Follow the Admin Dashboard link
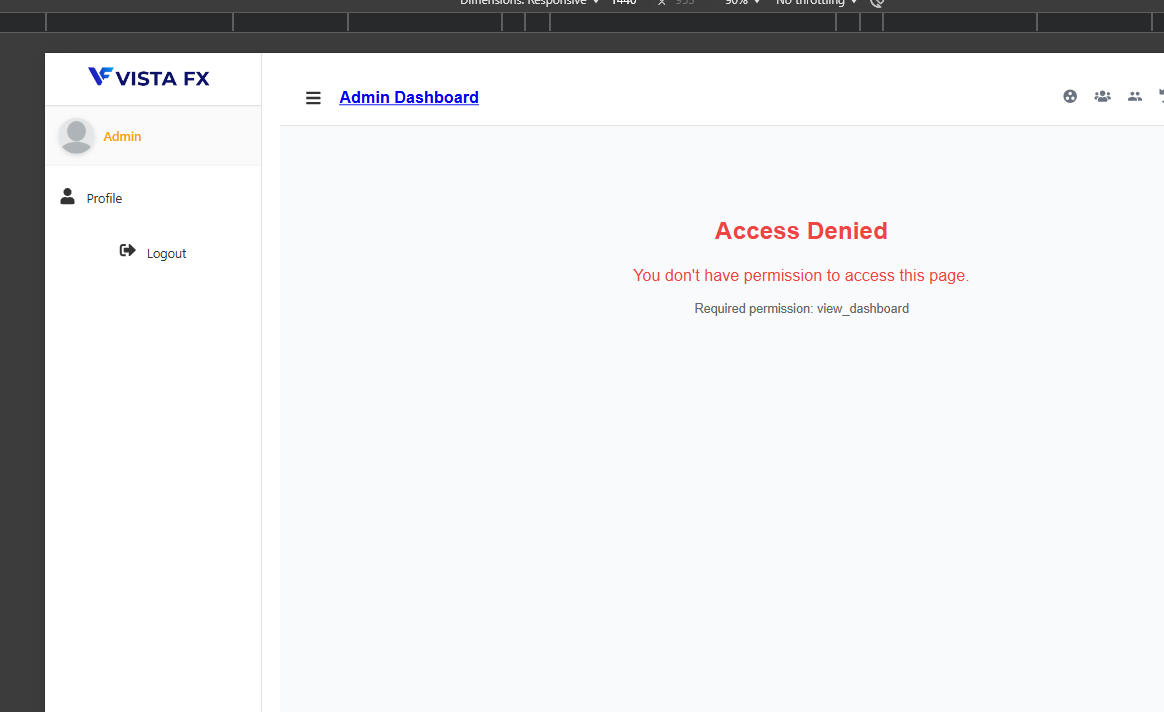This screenshot has width=1164, height=712. pos(409,98)
